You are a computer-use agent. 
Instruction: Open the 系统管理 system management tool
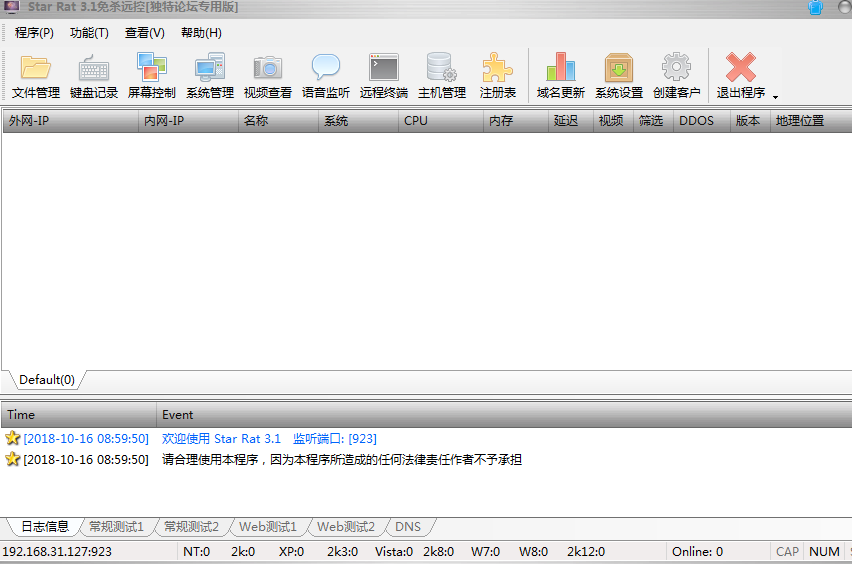click(210, 76)
